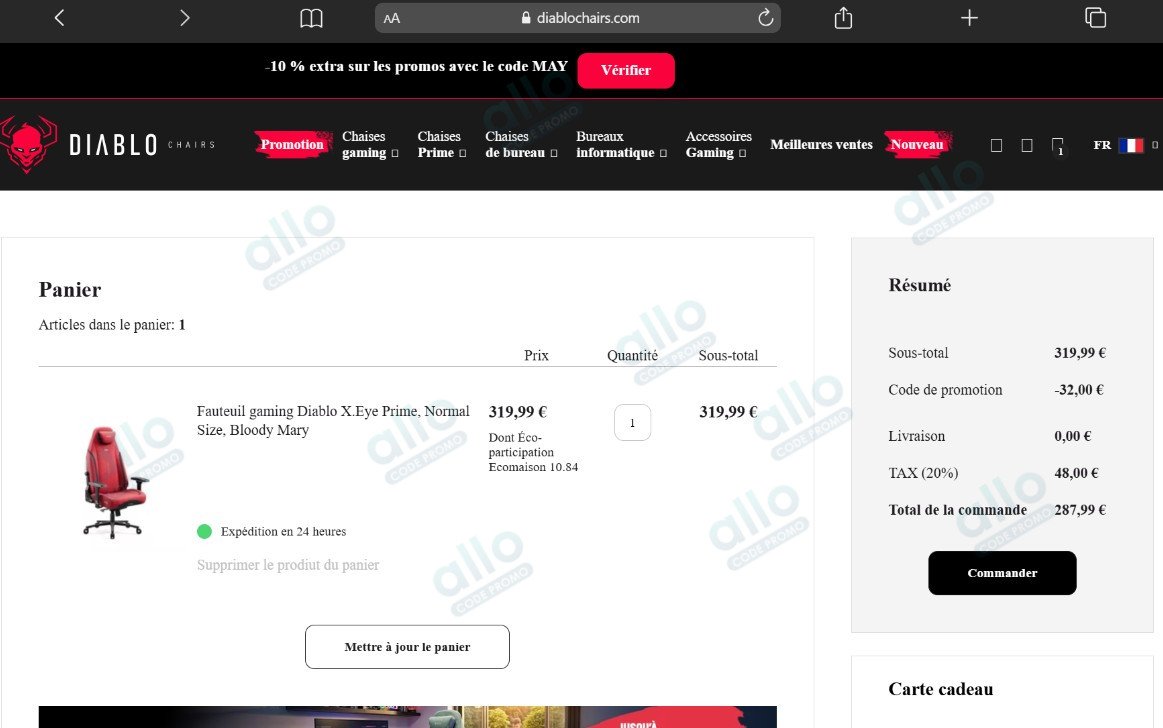Expand the Chaises de bureau menu
The height and width of the screenshot is (728, 1163).
pos(521,145)
